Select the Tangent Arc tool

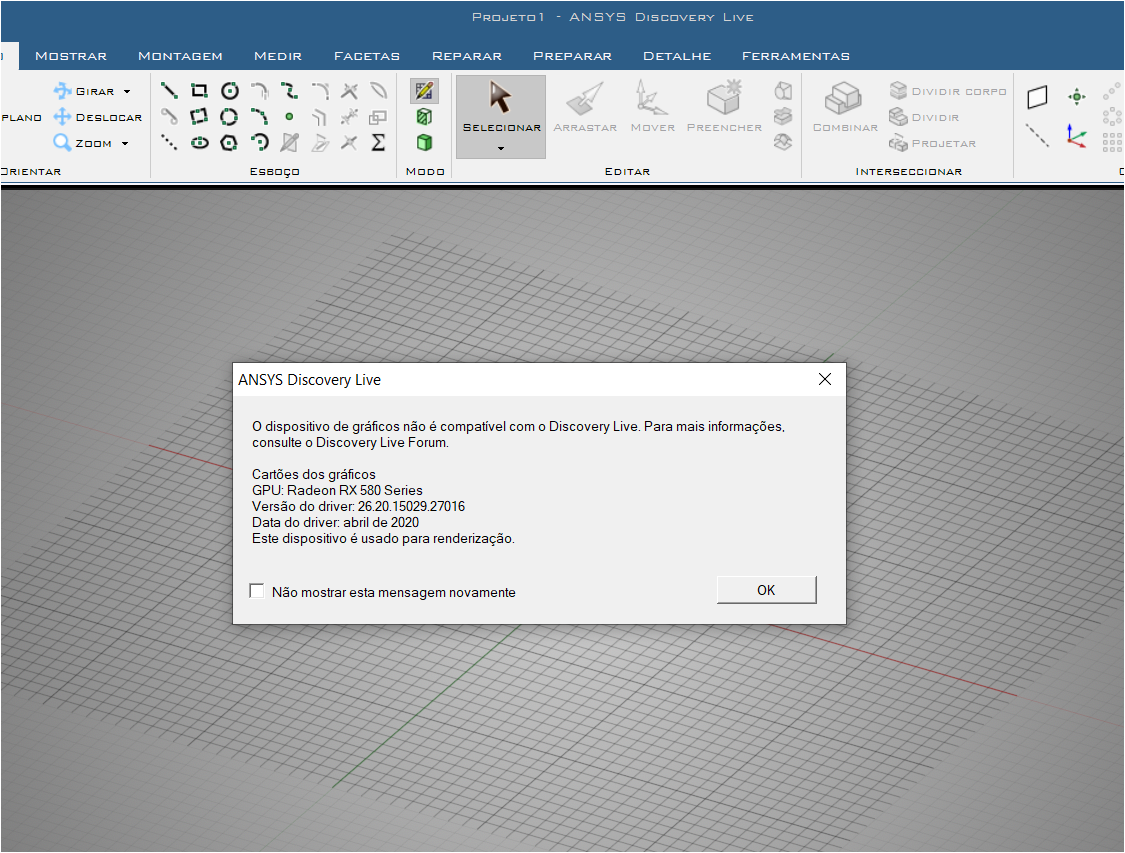259,90
